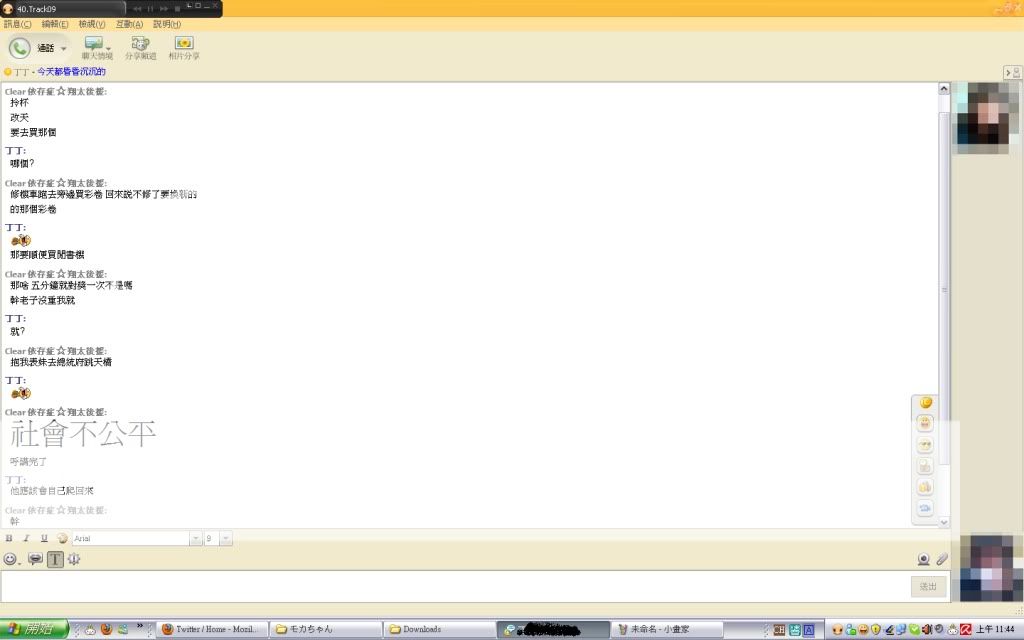Click the gear-shaped buzz icon
Viewport: 1024px width, 640px height.
click(74, 559)
